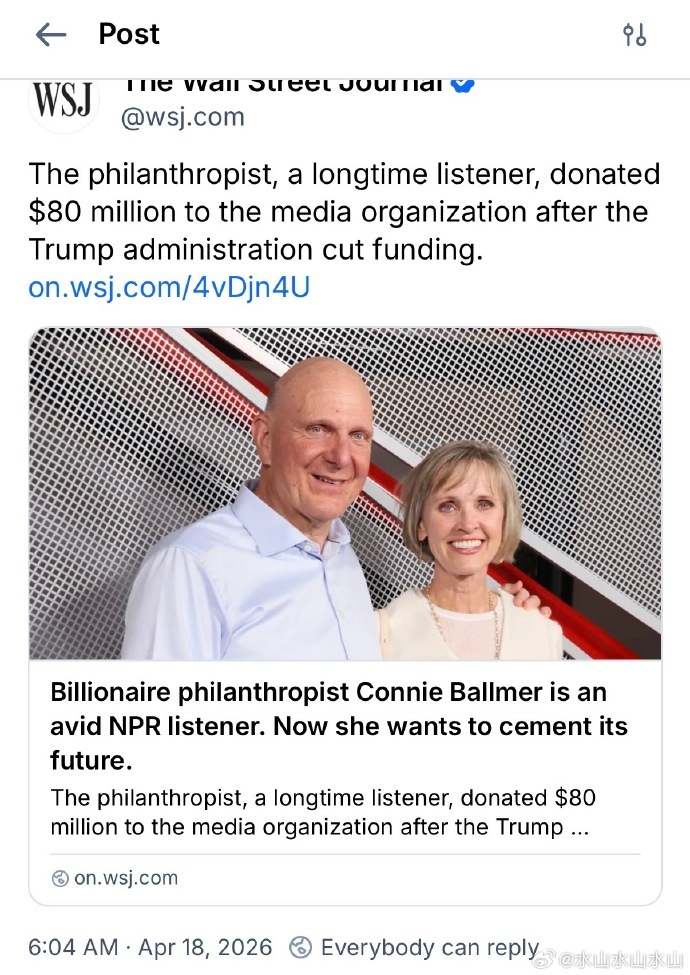Click the Apr 18, 2026 date
690x975 pixels.
(207, 947)
